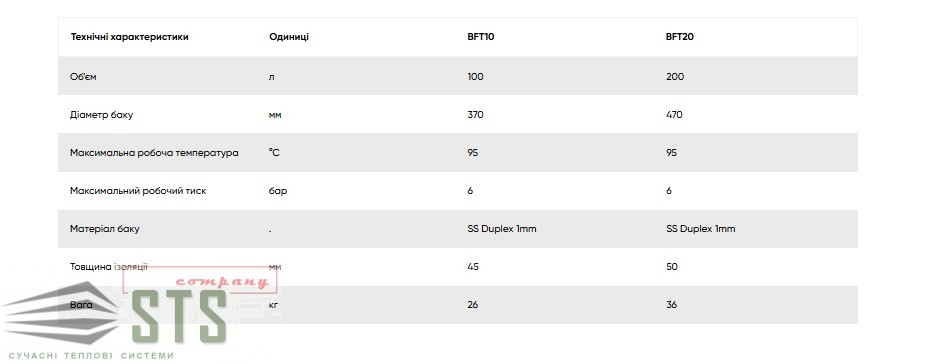Select Максимальна робоча температура row label

pyautogui.click(x=154, y=153)
